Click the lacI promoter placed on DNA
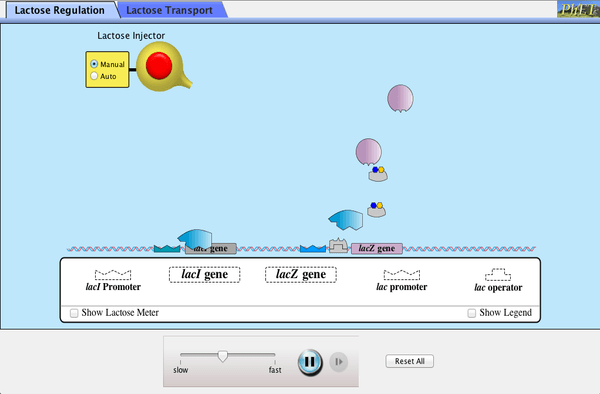 tap(167, 249)
